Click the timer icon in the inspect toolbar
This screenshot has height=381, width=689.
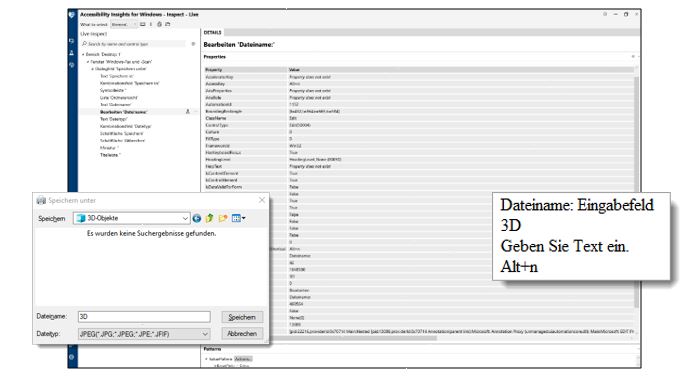click(160, 25)
